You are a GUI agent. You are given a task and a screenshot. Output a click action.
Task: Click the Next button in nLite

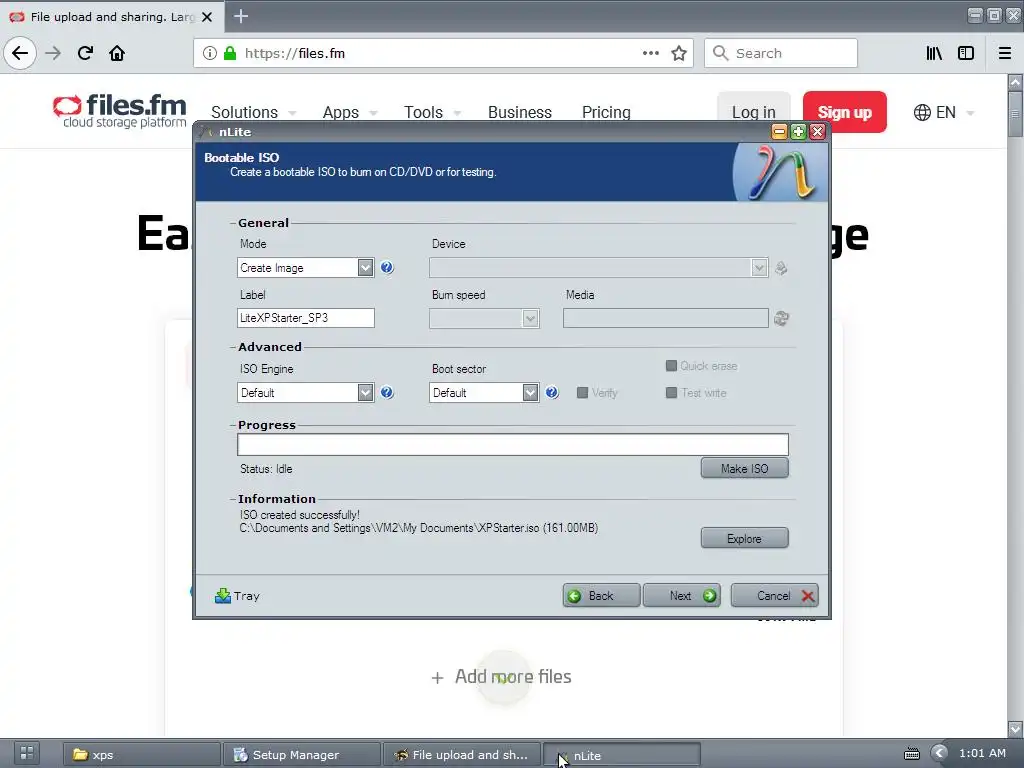[x=682, y=596]
